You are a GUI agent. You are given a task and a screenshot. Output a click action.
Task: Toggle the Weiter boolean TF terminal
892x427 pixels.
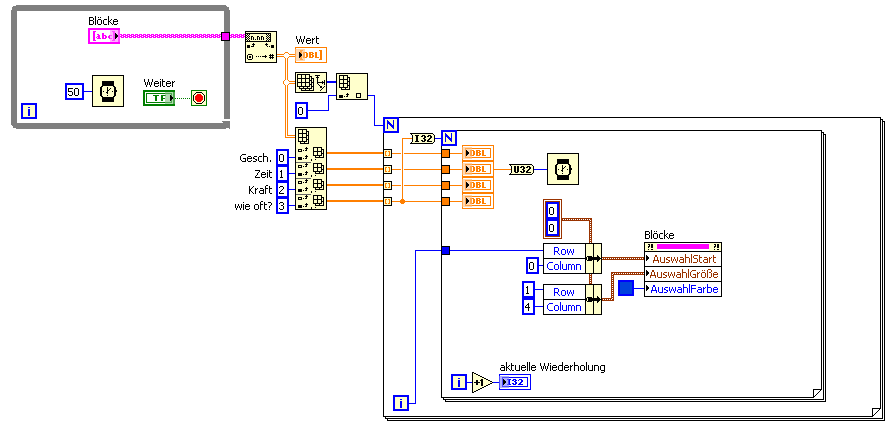(x=159, y=98)
